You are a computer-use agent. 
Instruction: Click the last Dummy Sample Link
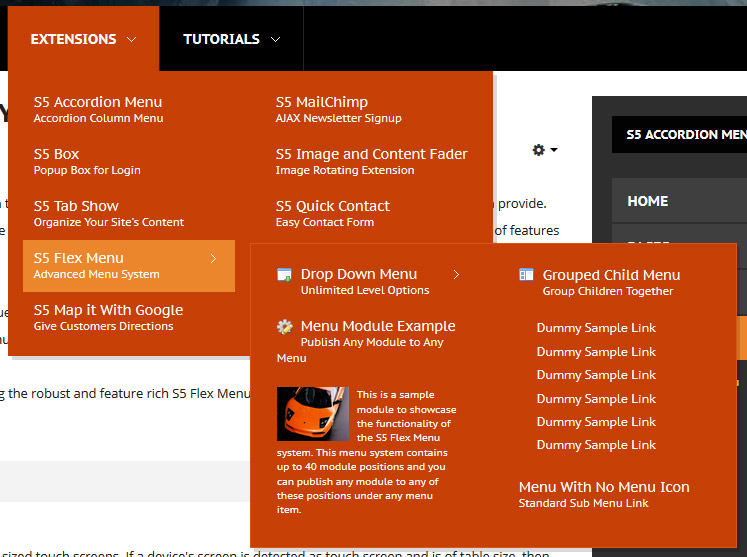tap(596, 445)
